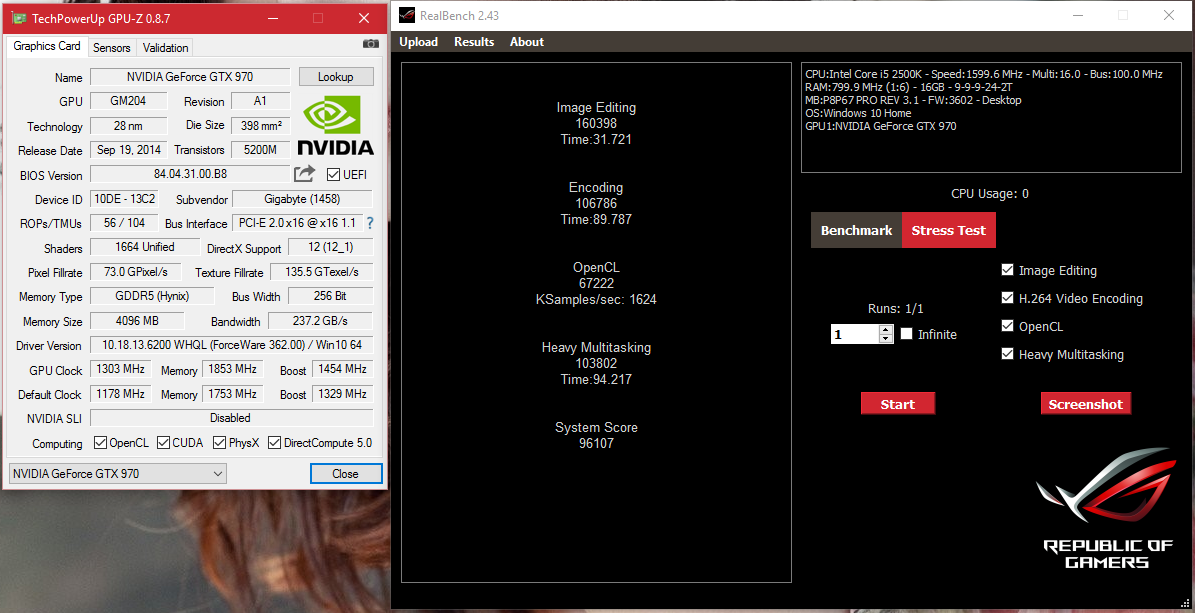Toggle the DirectCompute 5.0 checkbox

click(x=274, y=442)
